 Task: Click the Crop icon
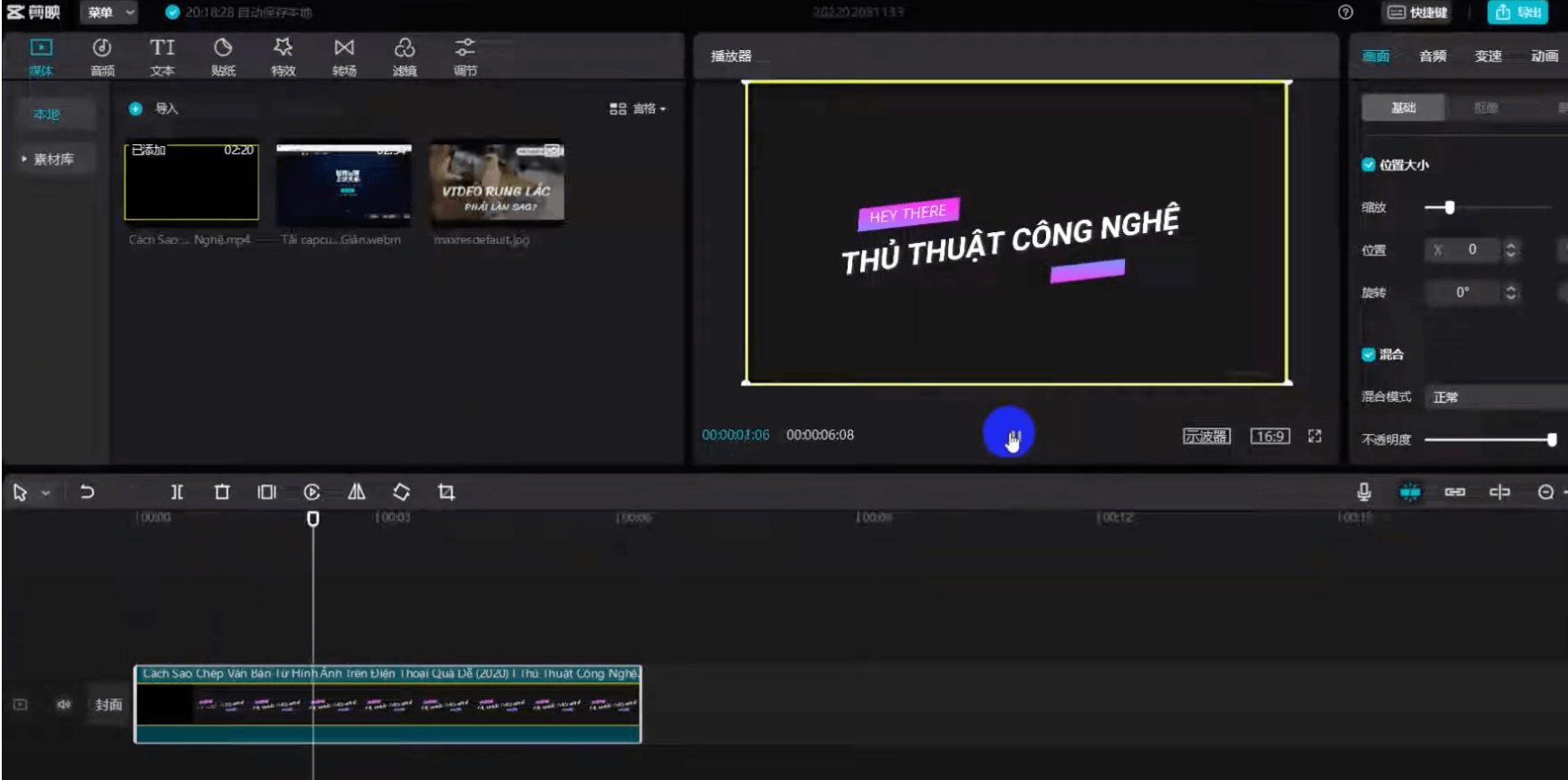point(446,491)
